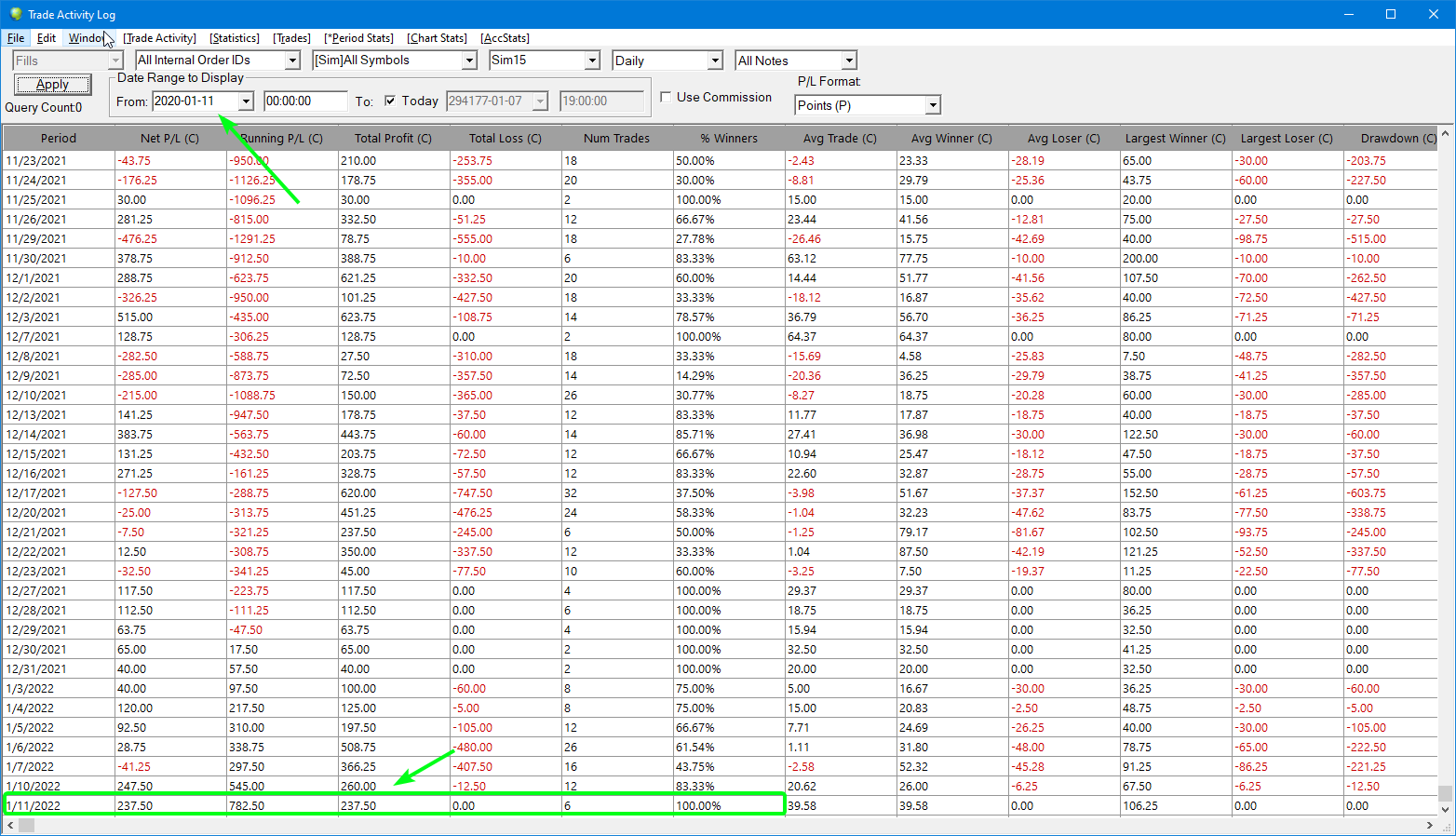This screenshot has height=836, width=1456.
Task: Click the vertical scrollbar thumb
Action: click(1445, 793)
